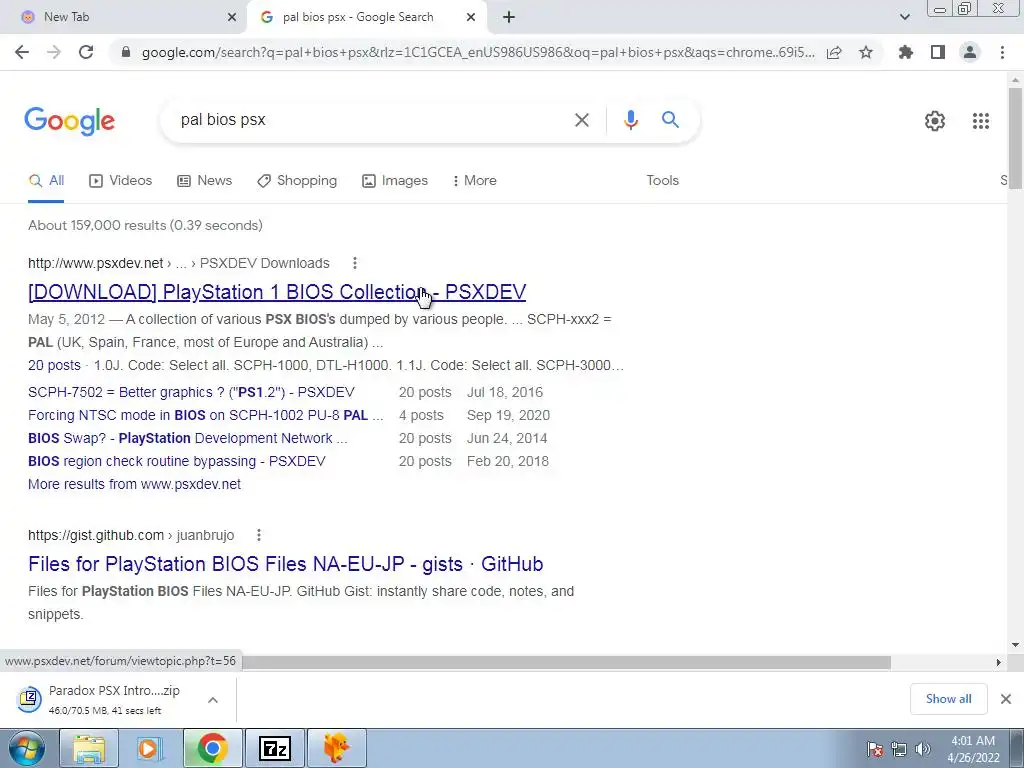1024x768 pixels.
Task: Open the duck icon app in taskbar
Action: click(x=337, y=748)
